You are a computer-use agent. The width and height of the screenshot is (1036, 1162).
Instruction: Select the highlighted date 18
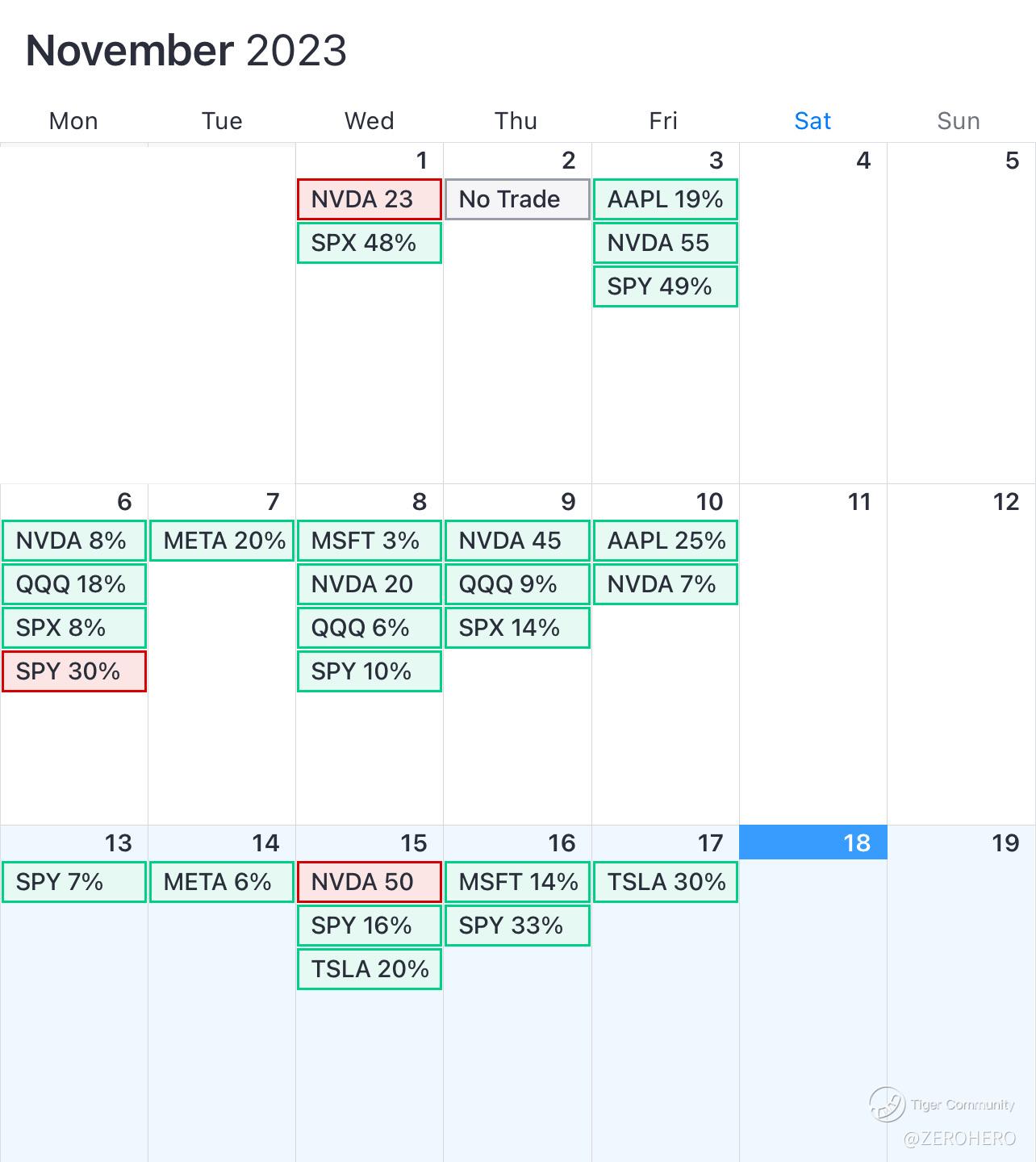tap(813, 842)
